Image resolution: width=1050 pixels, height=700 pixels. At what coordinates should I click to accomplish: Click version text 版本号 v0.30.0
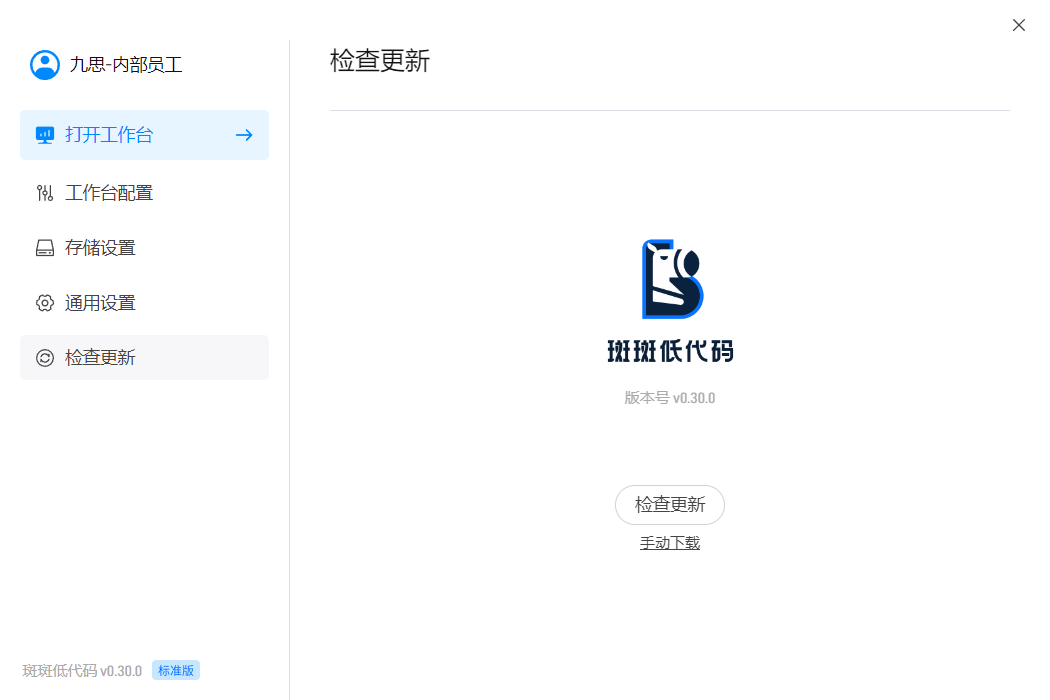click(x=670, y=398)
